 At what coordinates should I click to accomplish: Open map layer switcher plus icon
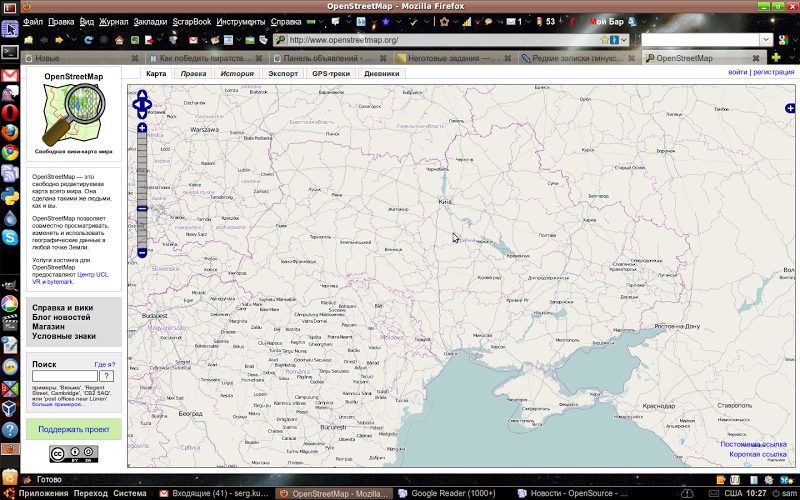pos(790,108)
